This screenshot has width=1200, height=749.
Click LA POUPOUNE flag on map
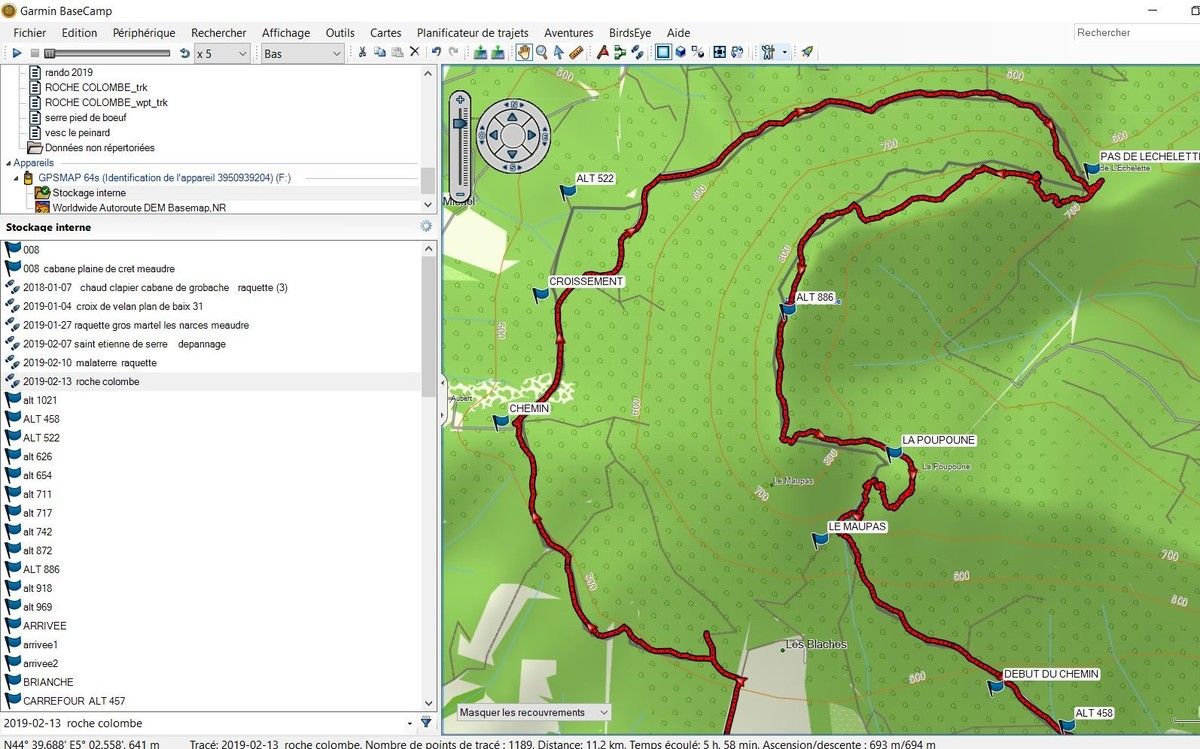coord(895,454)
